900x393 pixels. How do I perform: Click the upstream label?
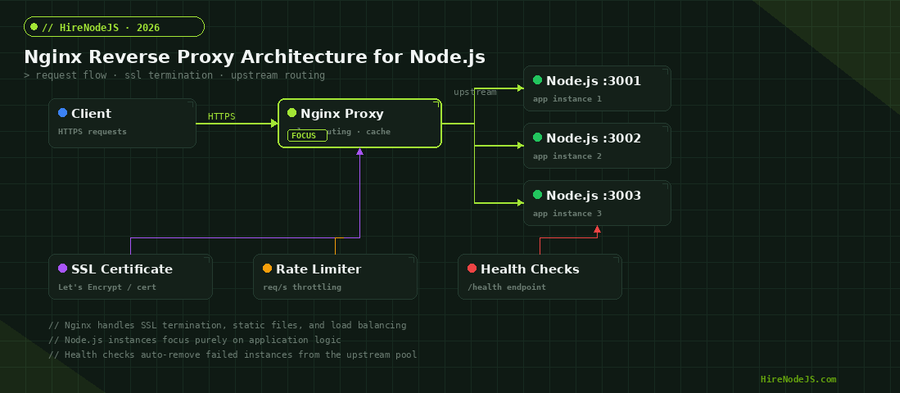tap(475, 92)
